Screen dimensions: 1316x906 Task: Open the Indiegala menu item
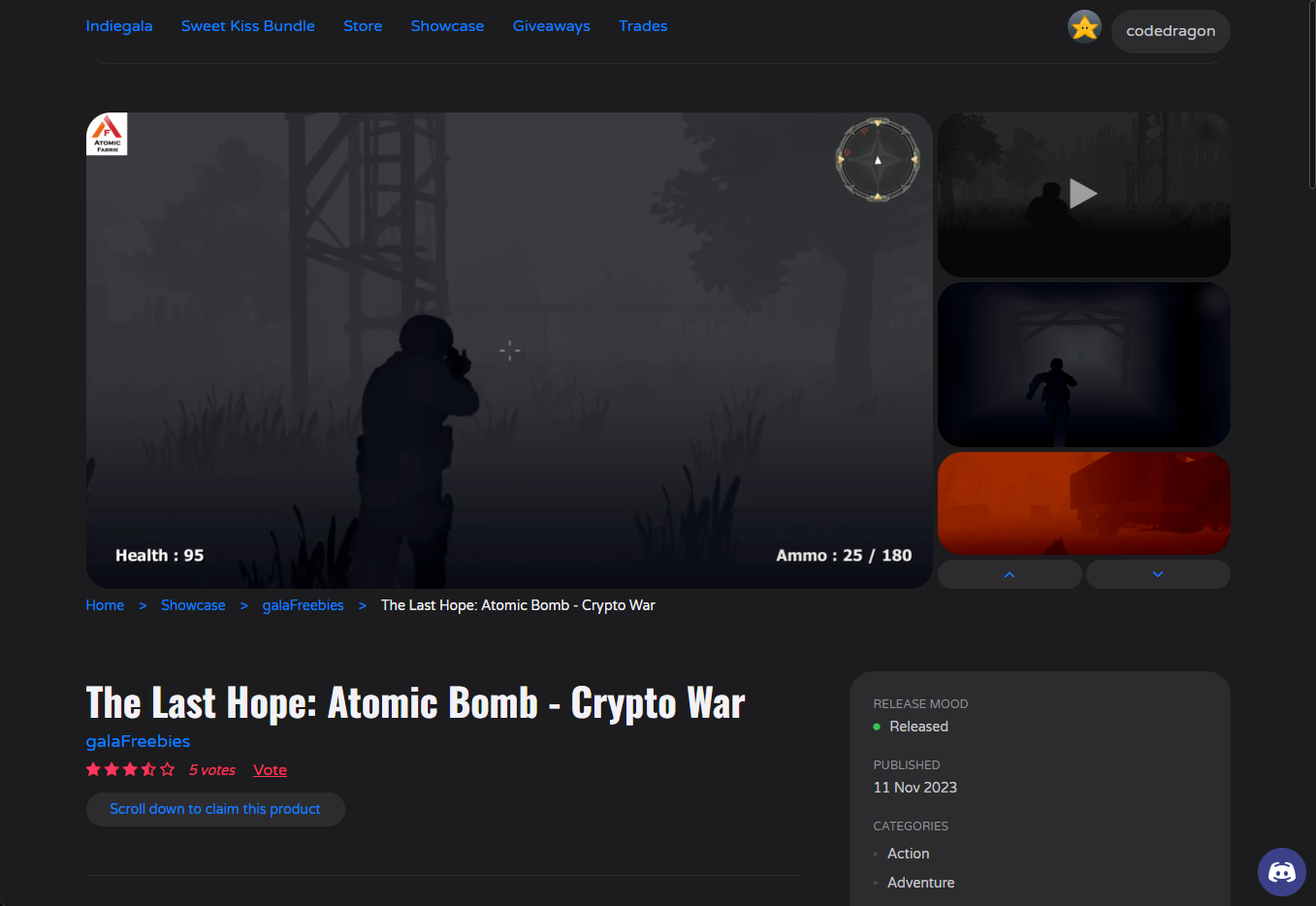click(x=119, y=26)
